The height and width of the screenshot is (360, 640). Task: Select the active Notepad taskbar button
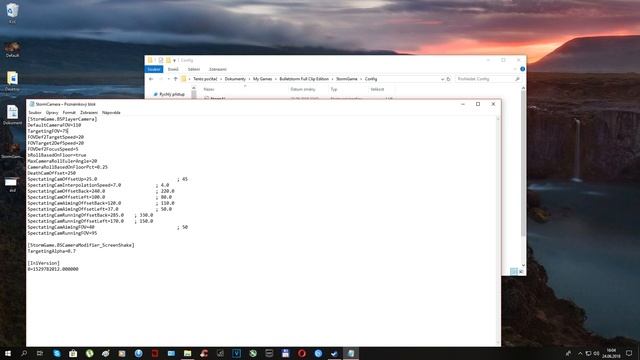point(351,353)
